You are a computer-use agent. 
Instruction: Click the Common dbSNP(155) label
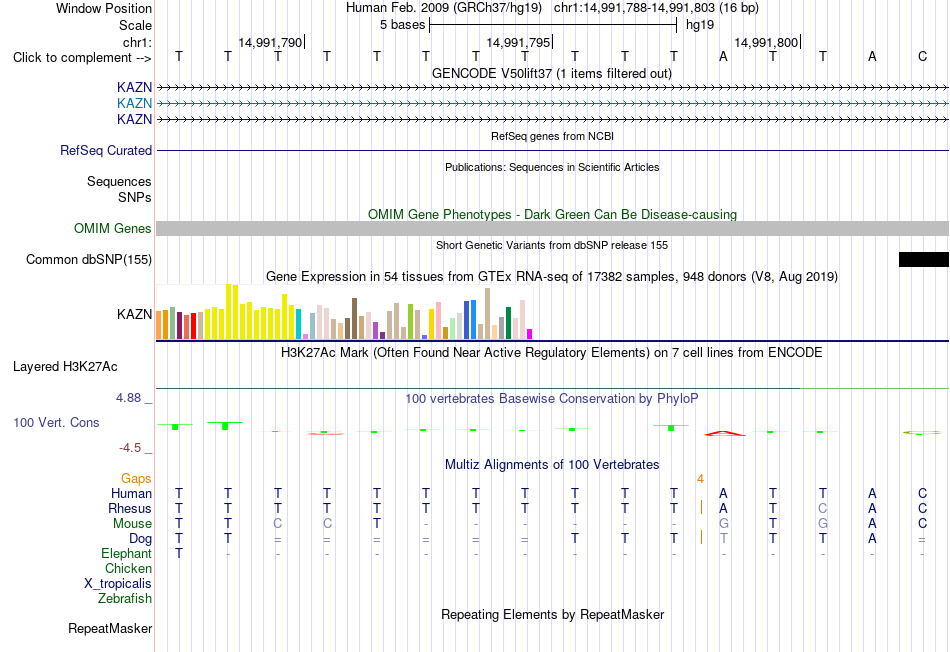coord(89,259)
